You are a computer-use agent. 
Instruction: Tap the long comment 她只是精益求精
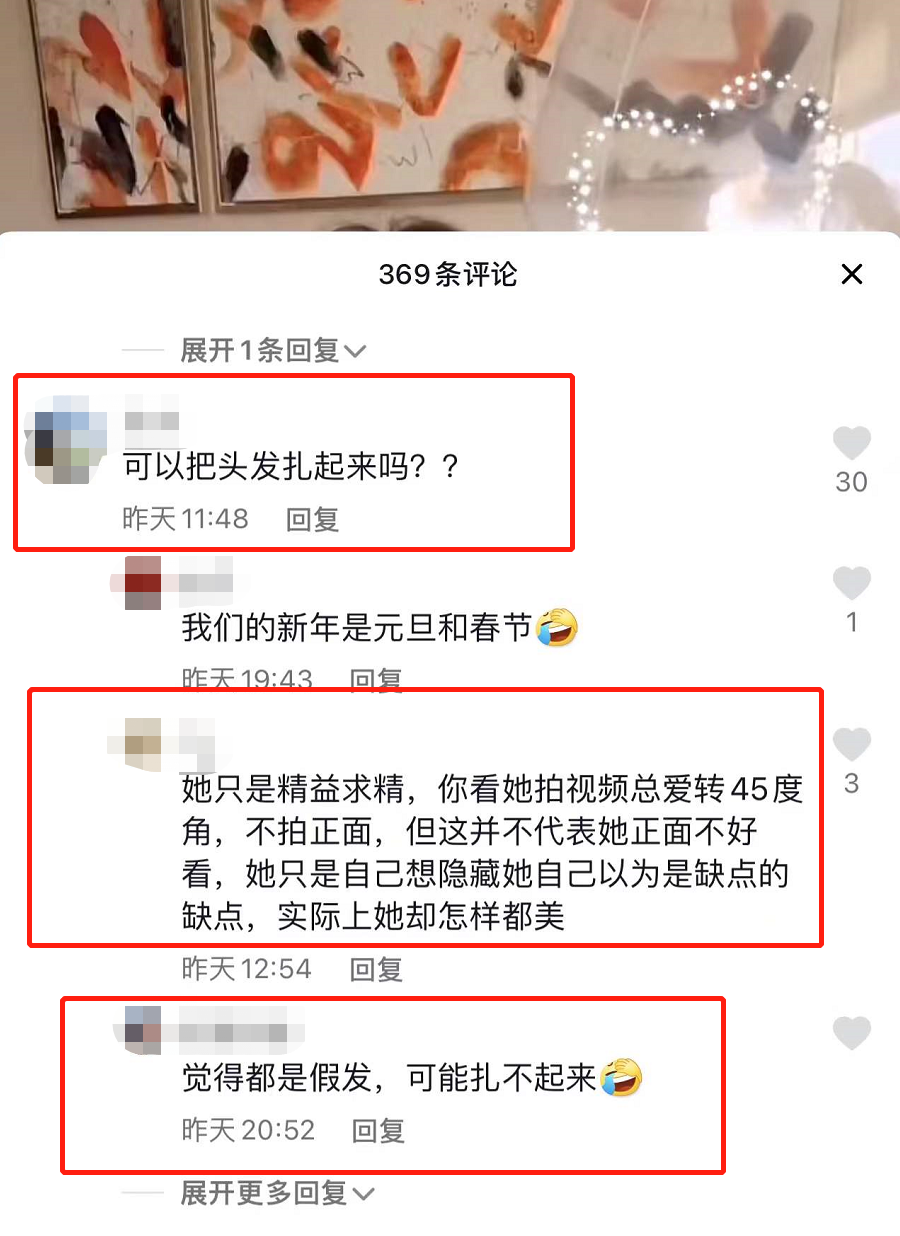coord(492,854)
